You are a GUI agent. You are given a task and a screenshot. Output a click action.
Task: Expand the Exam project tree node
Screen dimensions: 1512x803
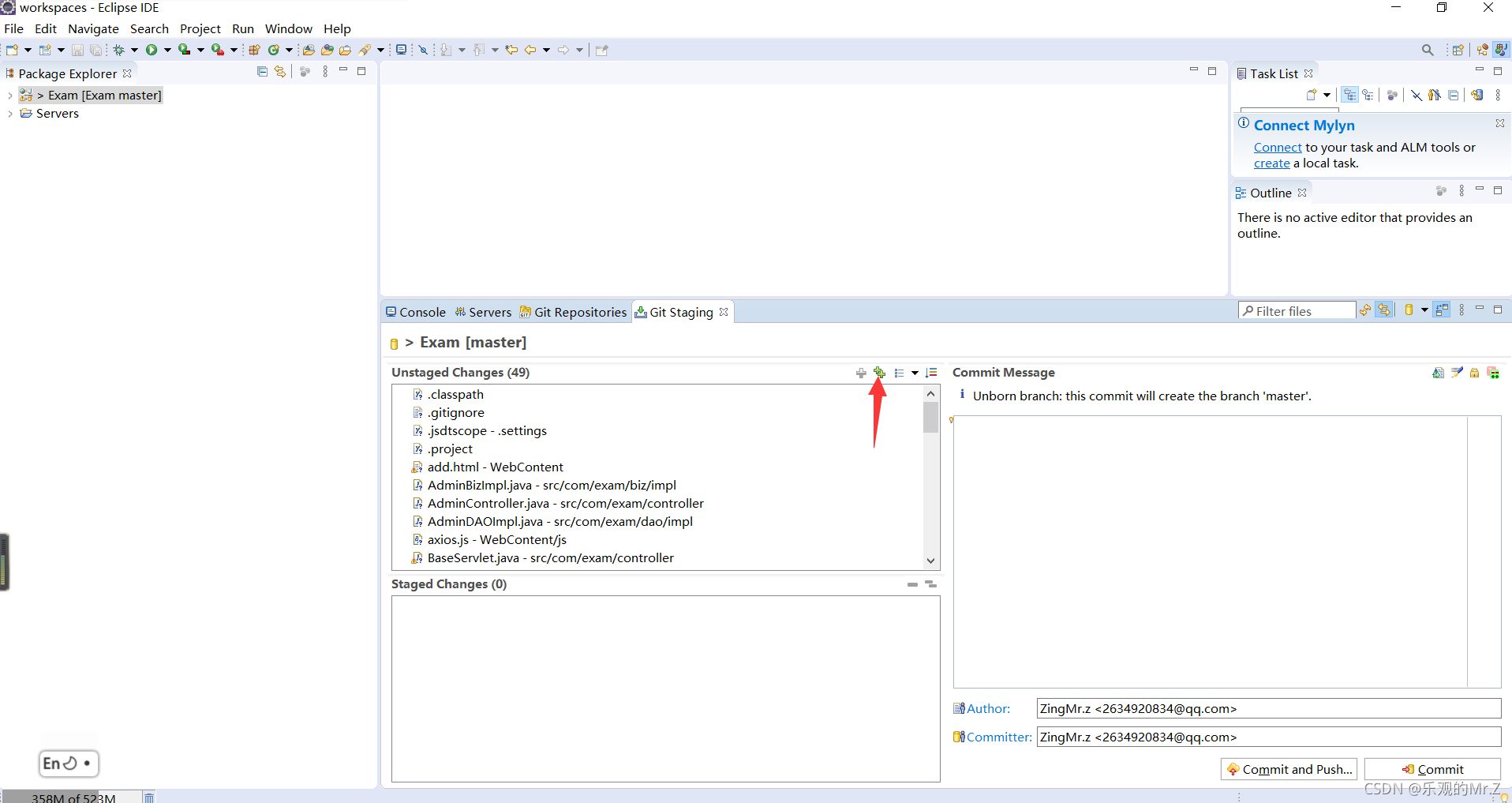pos(9,96)
